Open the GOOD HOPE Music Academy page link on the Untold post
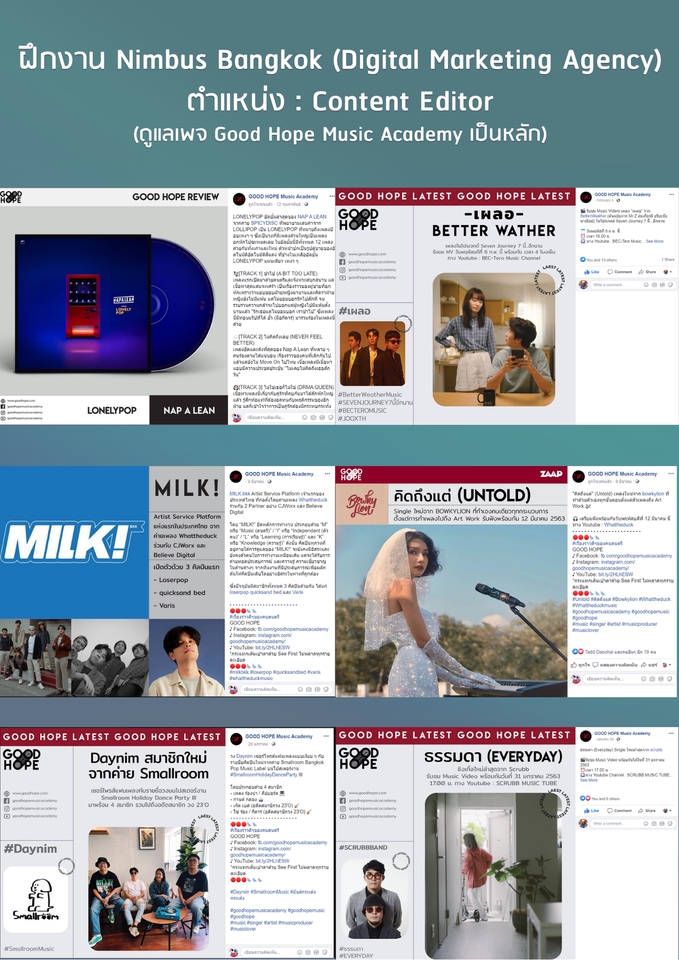This screenshot has width=679, height=960. click(623, 474)
